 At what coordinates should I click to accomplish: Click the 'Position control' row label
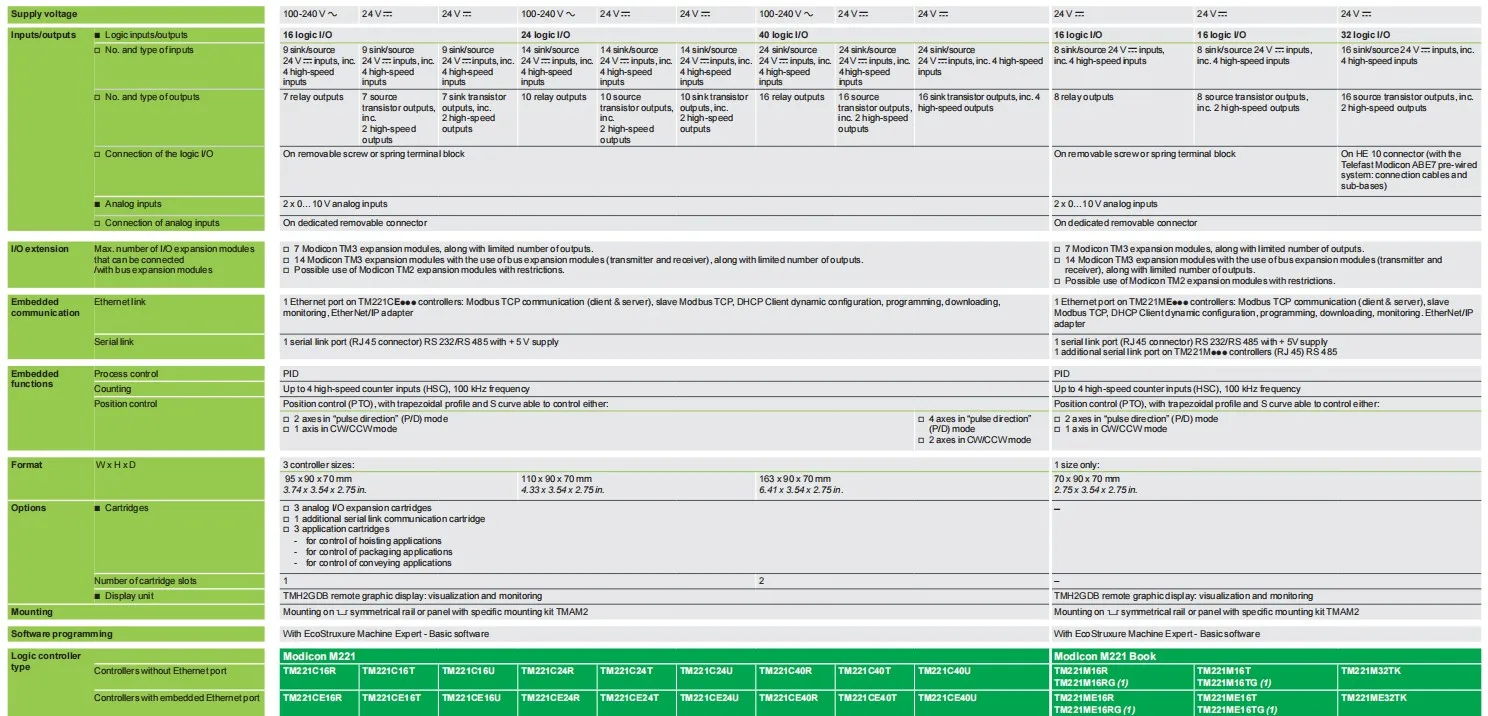[126, 404]
